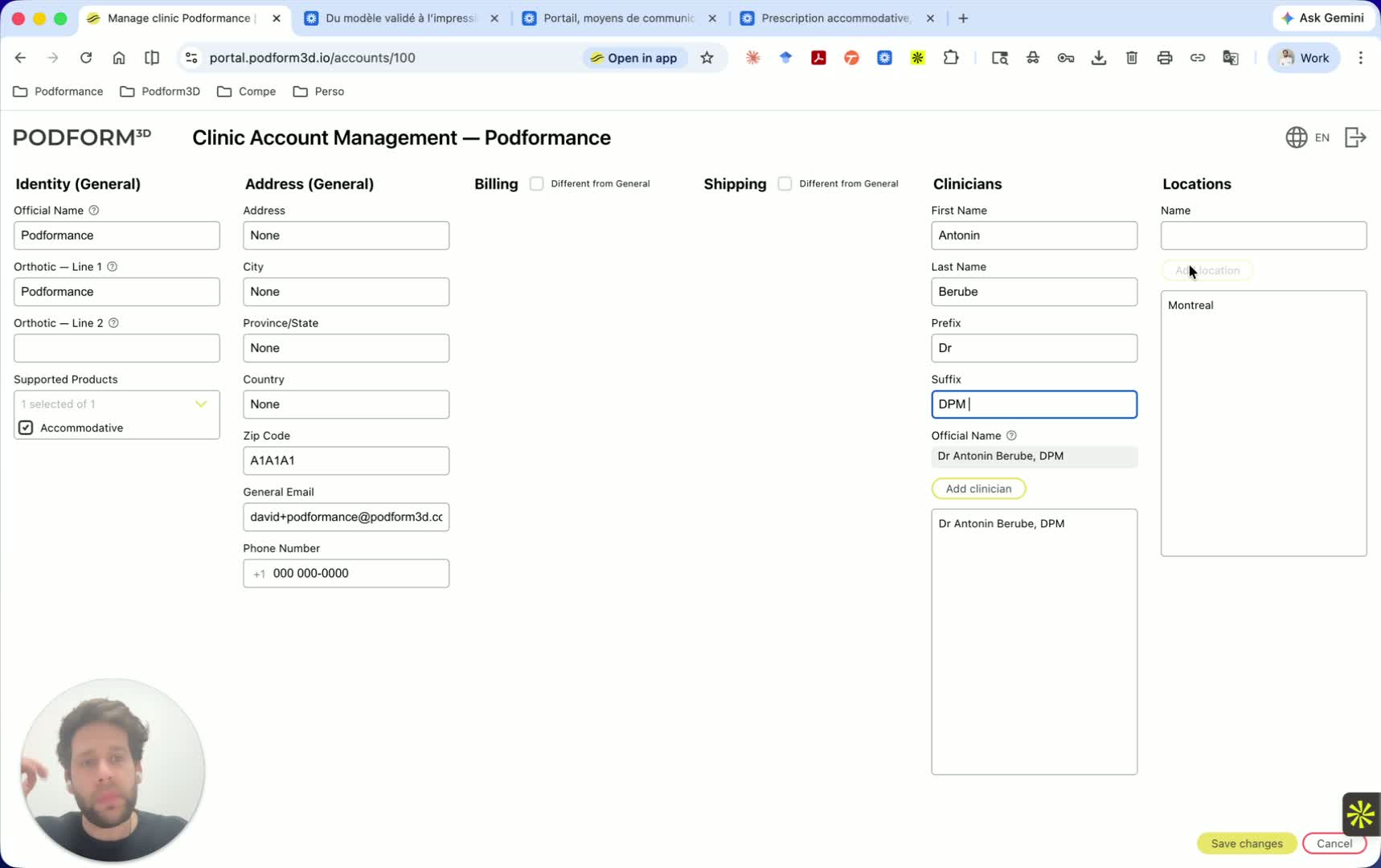Viewport: 1381px width, 868px height.
Task: Click the logout icon in the header
Action: coord(1355,137)
